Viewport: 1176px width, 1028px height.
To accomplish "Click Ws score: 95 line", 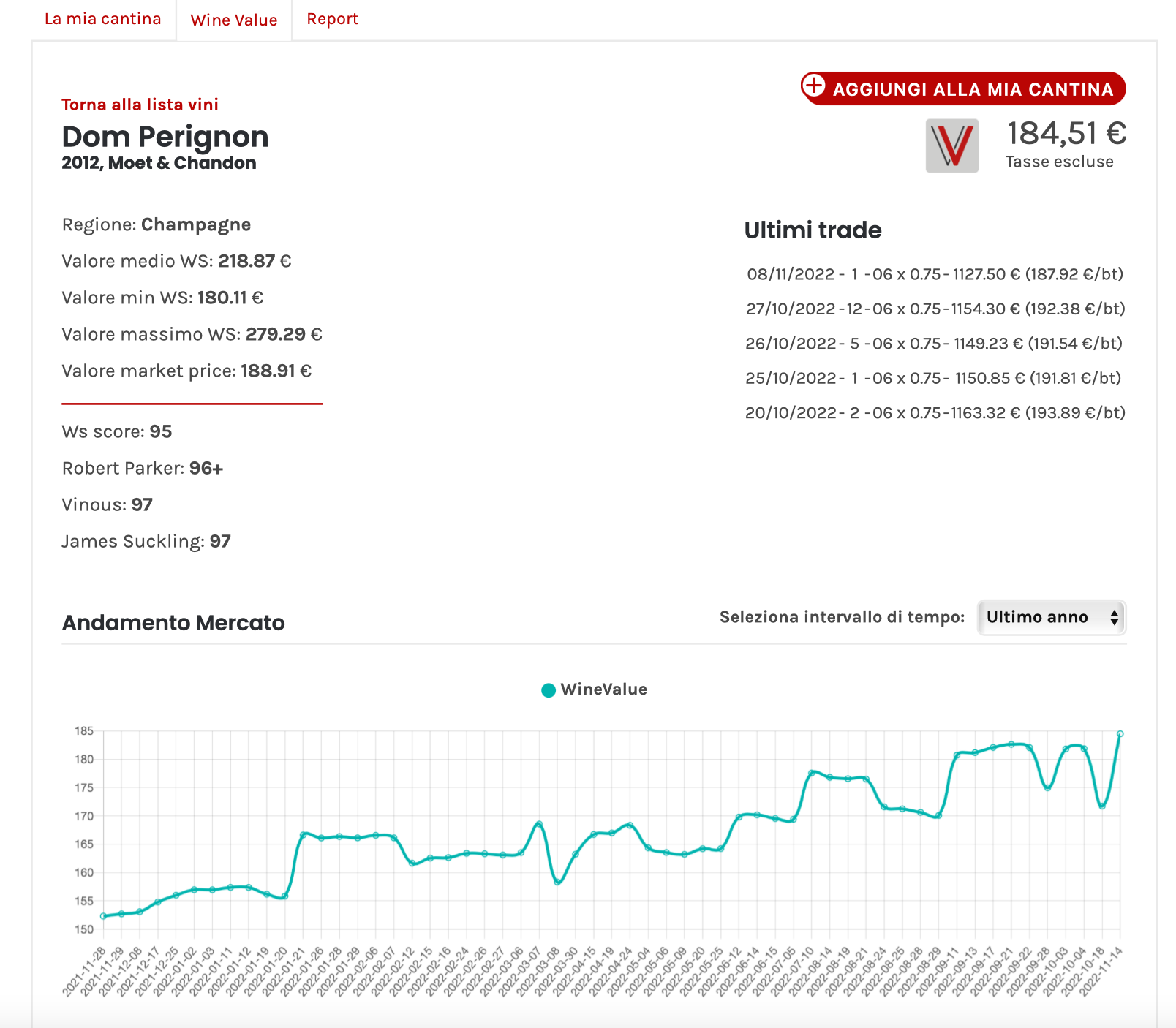I will click(117, 431).
